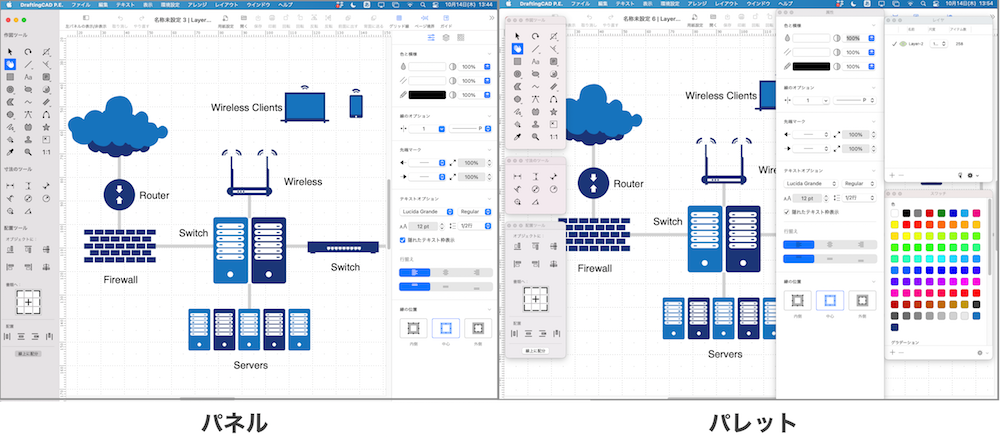Uncheck 隠れたテキスト枠表示 in the floating attributes palette
Screen dimensions: 1000x442
[x=787, y=212]
